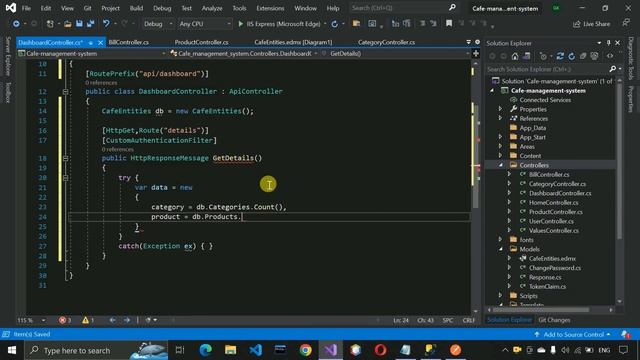Switch to the CafeEntities.edmx [Diagram1] tab
This screenshot has width=640, height=360.
click(x=293, y=42)
